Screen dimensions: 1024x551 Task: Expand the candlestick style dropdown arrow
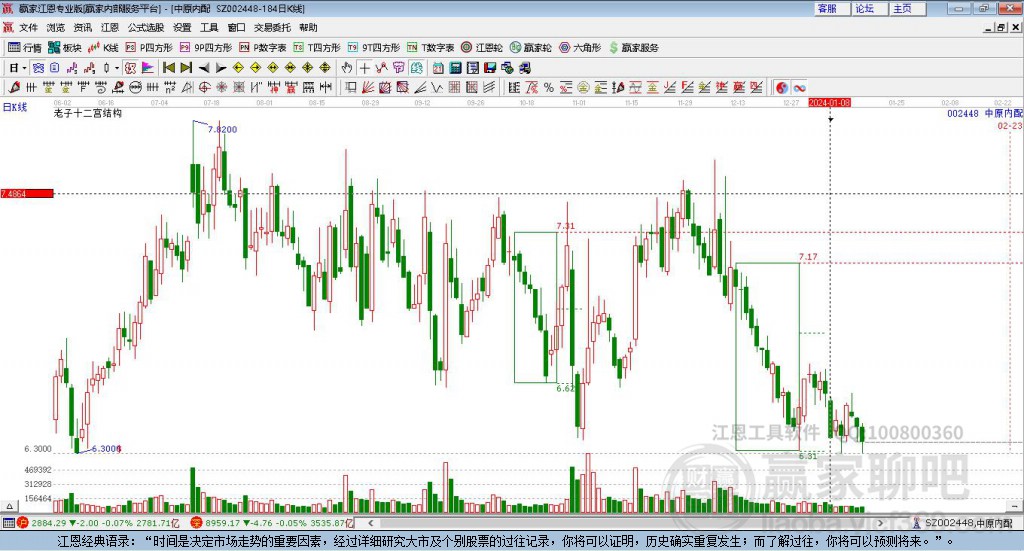point(116,68)
